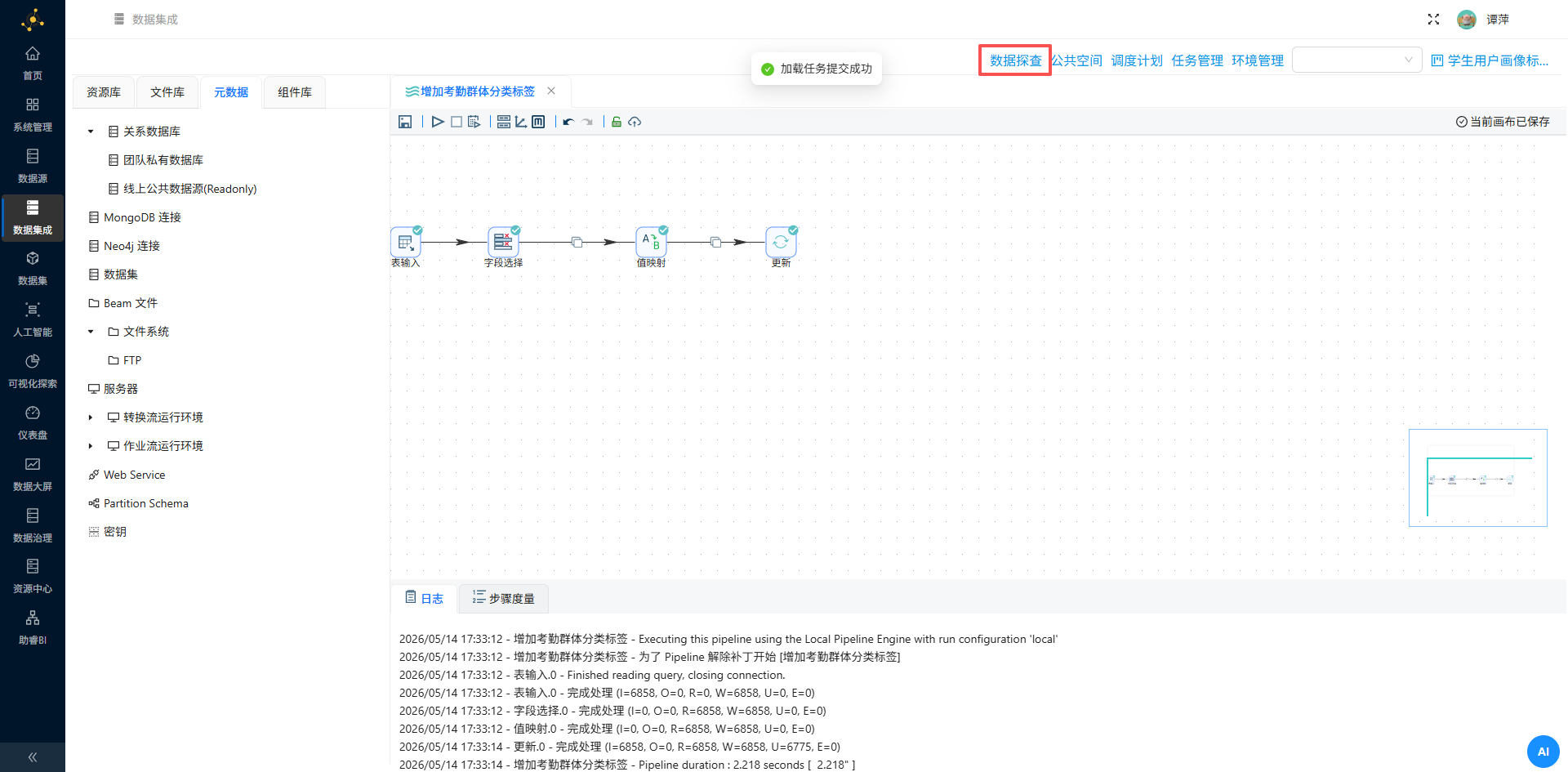This screenshot has width=1568, height=772.
Task: Select the 表输入 node on the canvas
Action: [x=406, y=242]
